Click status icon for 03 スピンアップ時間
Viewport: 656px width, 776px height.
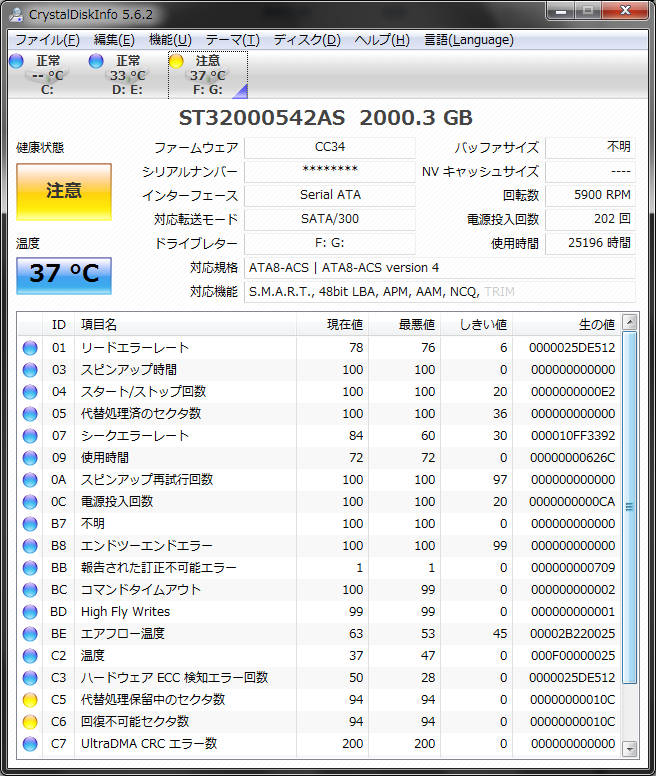point(30,370)
